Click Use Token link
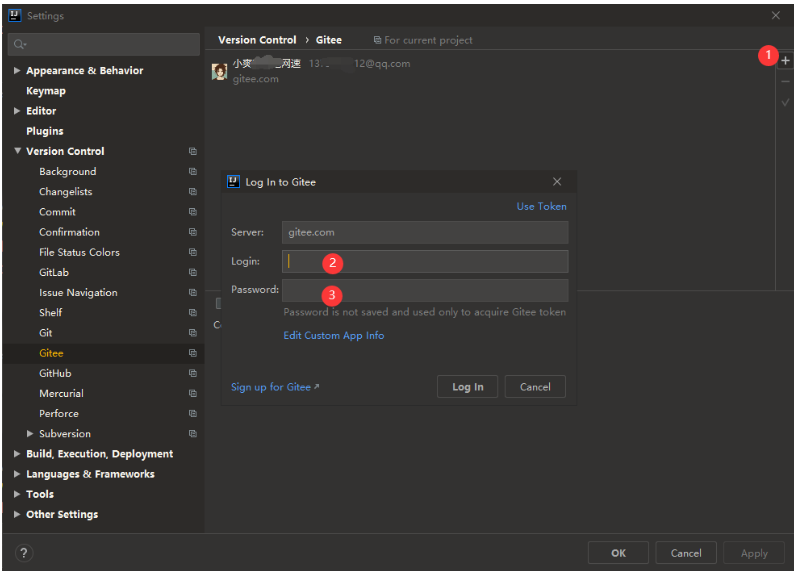Viewport: 794px width, 571px height. (541, 207)
